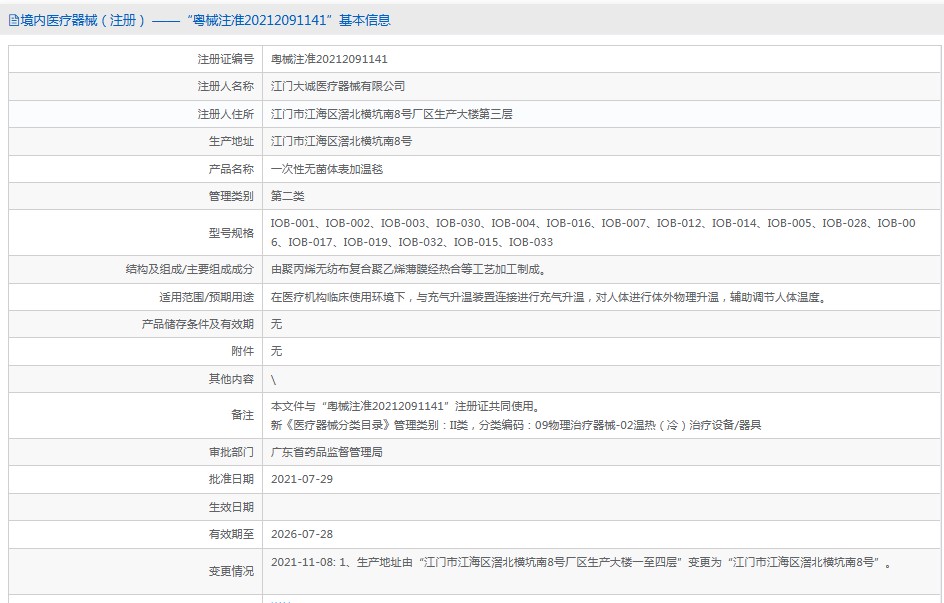Click the 有效期至 label
Viewport: 944px width, 603px height.
(x=231, y=534)
